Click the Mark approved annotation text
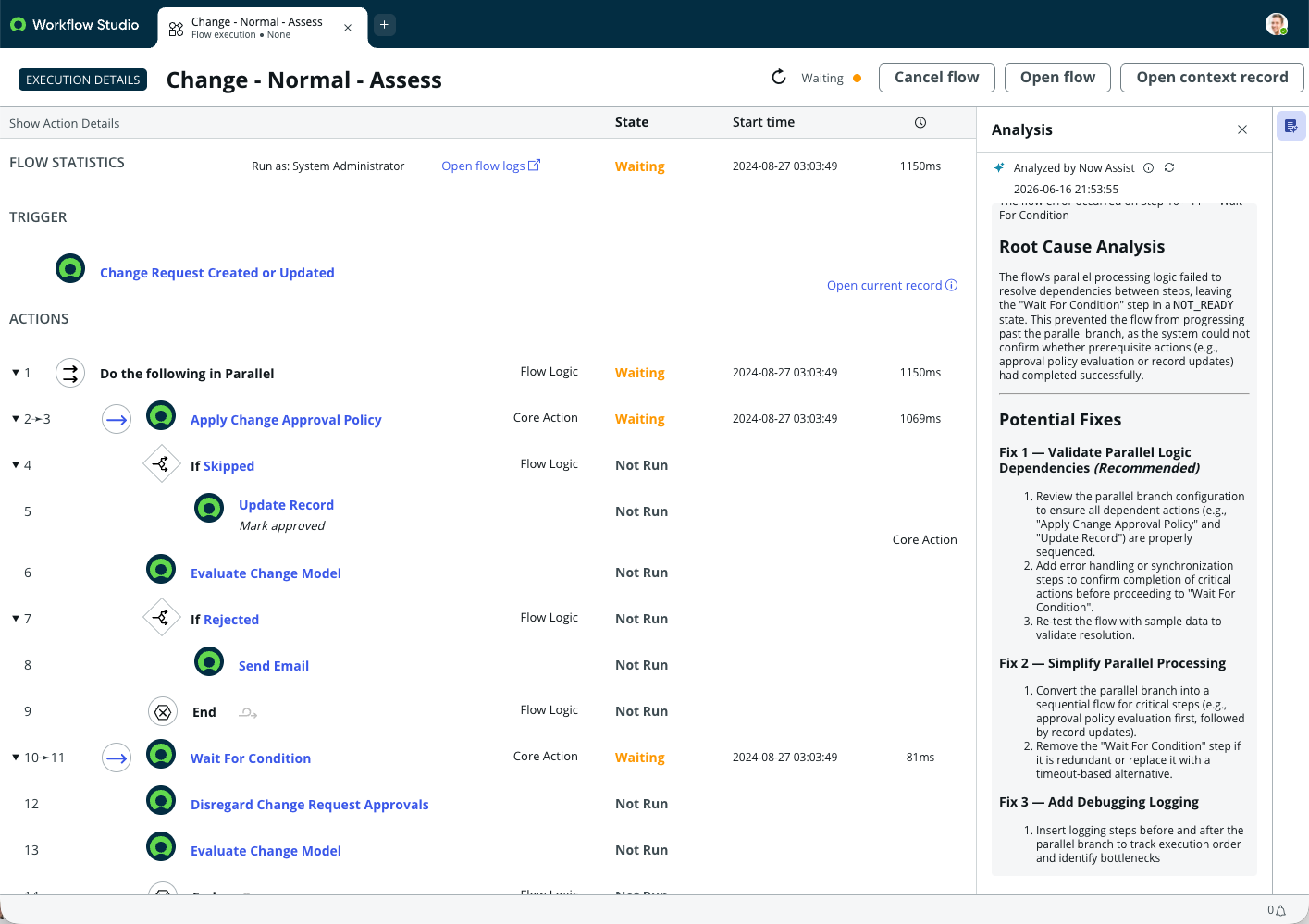 pyautogui.click(x=282, y=526)
